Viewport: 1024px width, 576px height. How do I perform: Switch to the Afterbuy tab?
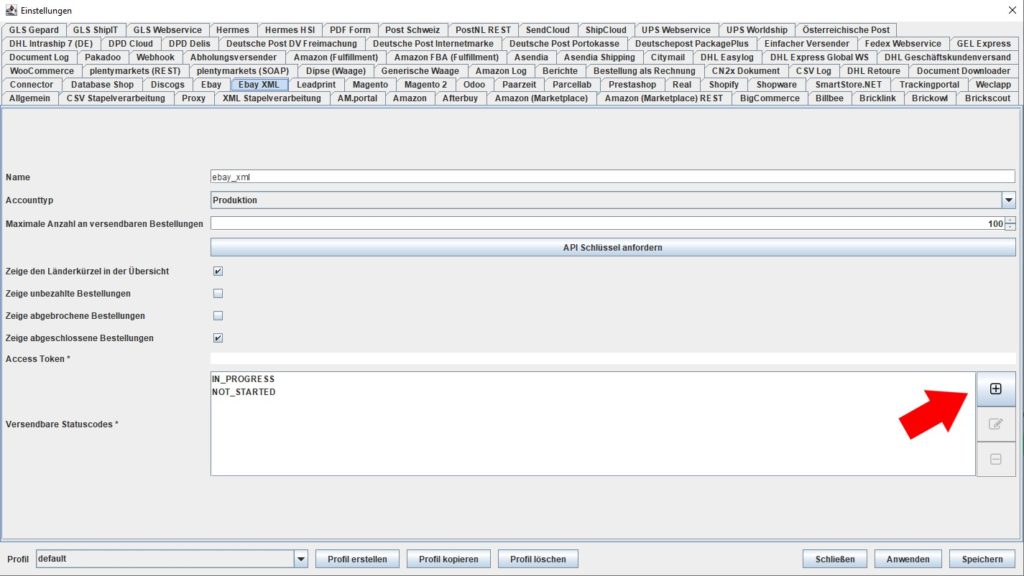click(x=460, y=98)
